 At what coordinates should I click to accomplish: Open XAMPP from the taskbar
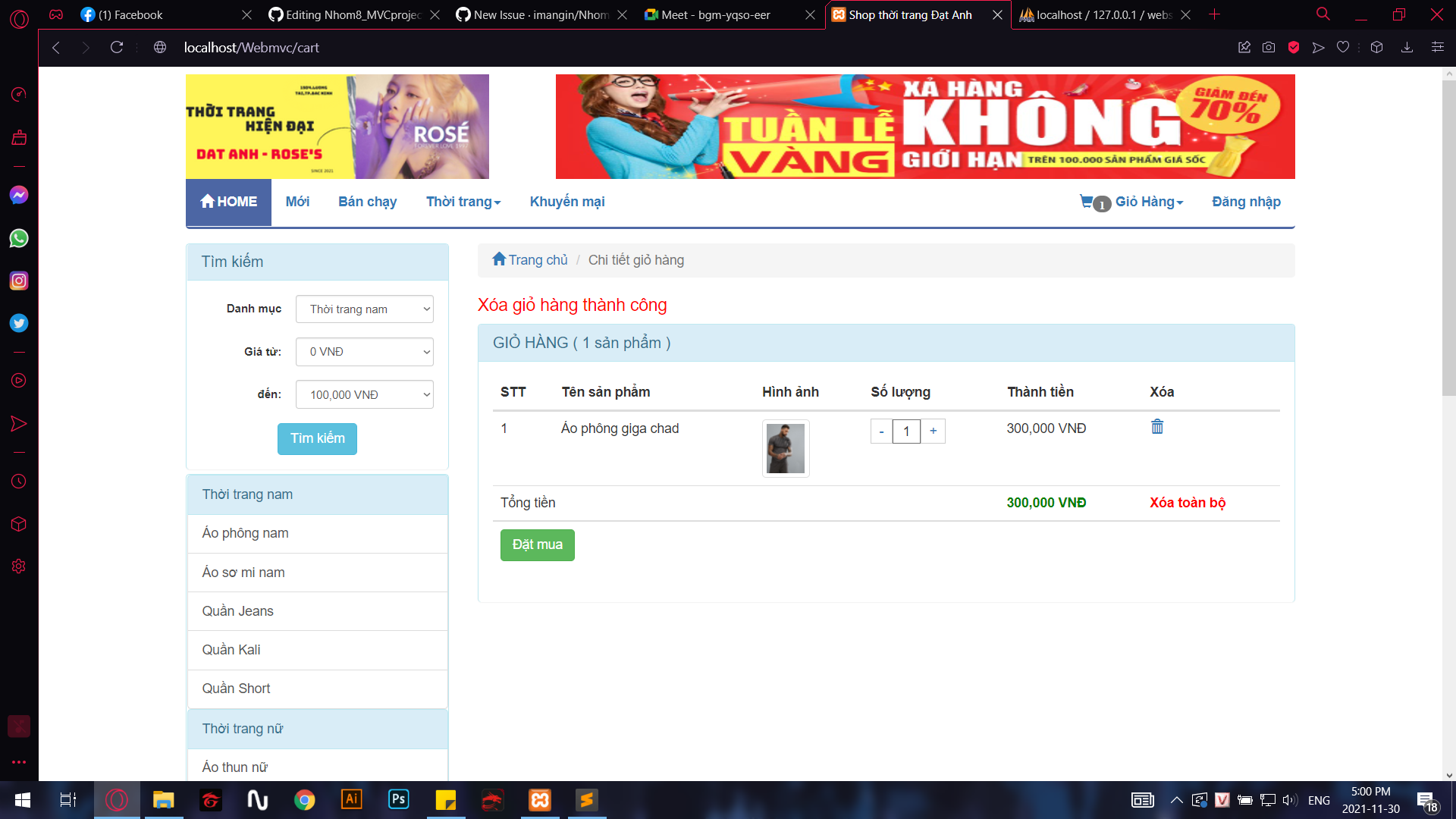[x=540, y=799]
